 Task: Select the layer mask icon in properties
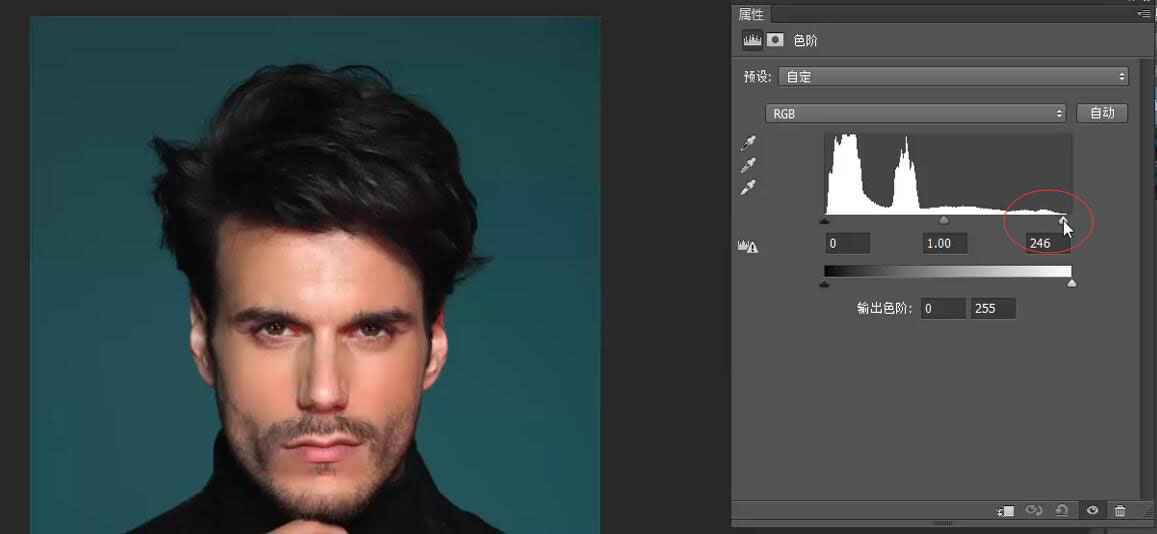pyautogui.click(x=775, y=41)
